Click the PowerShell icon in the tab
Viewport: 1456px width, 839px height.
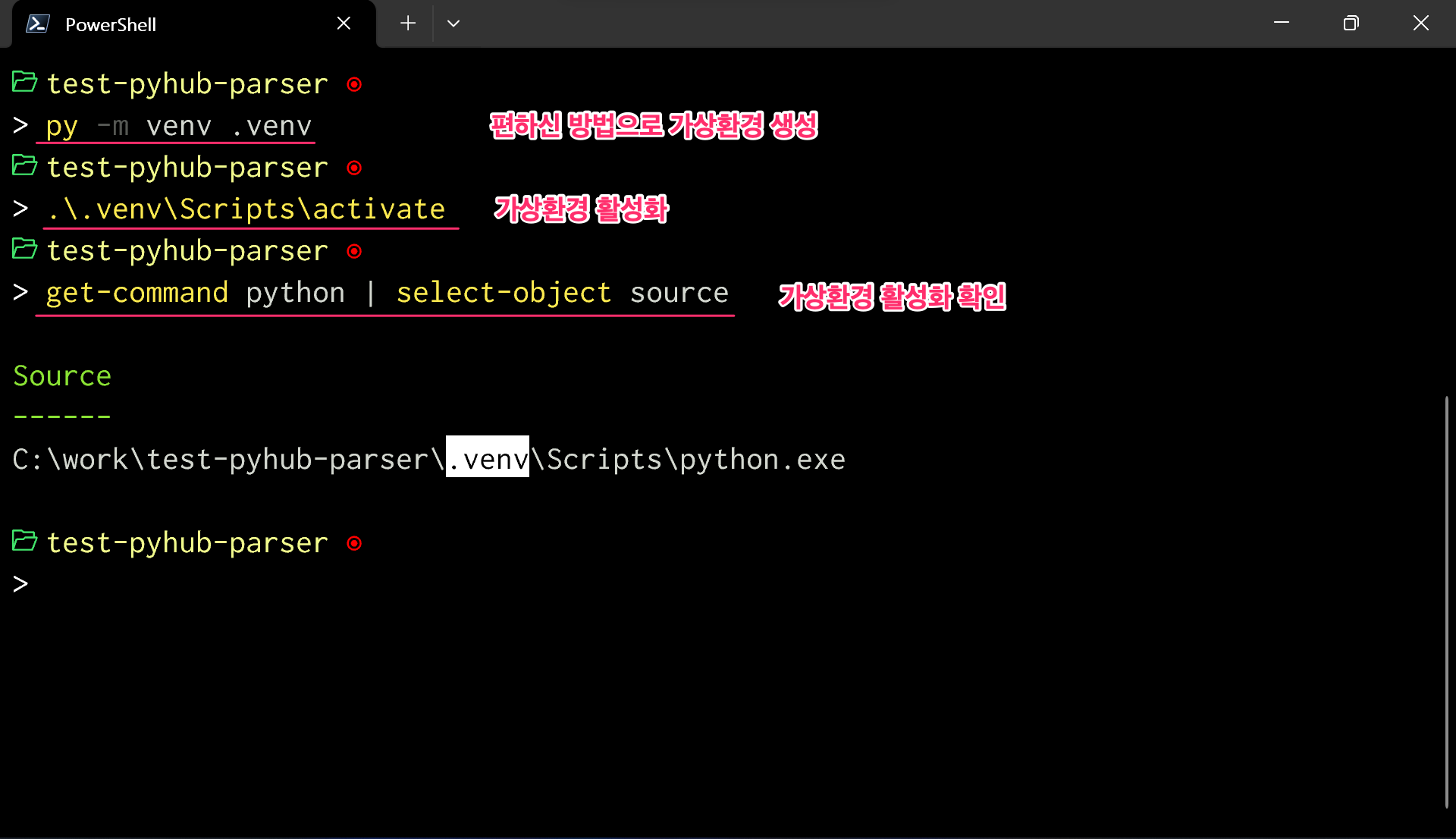click(x=38, y=24)
